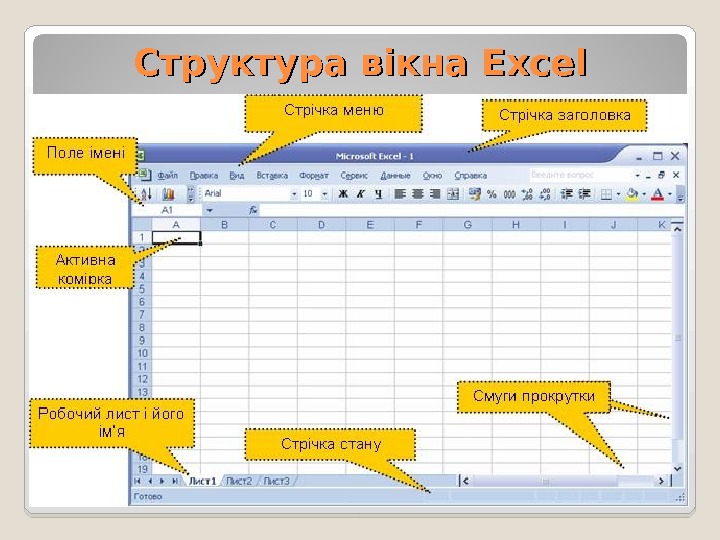Click the Excel document icon by Файл

tap(144, 174)
